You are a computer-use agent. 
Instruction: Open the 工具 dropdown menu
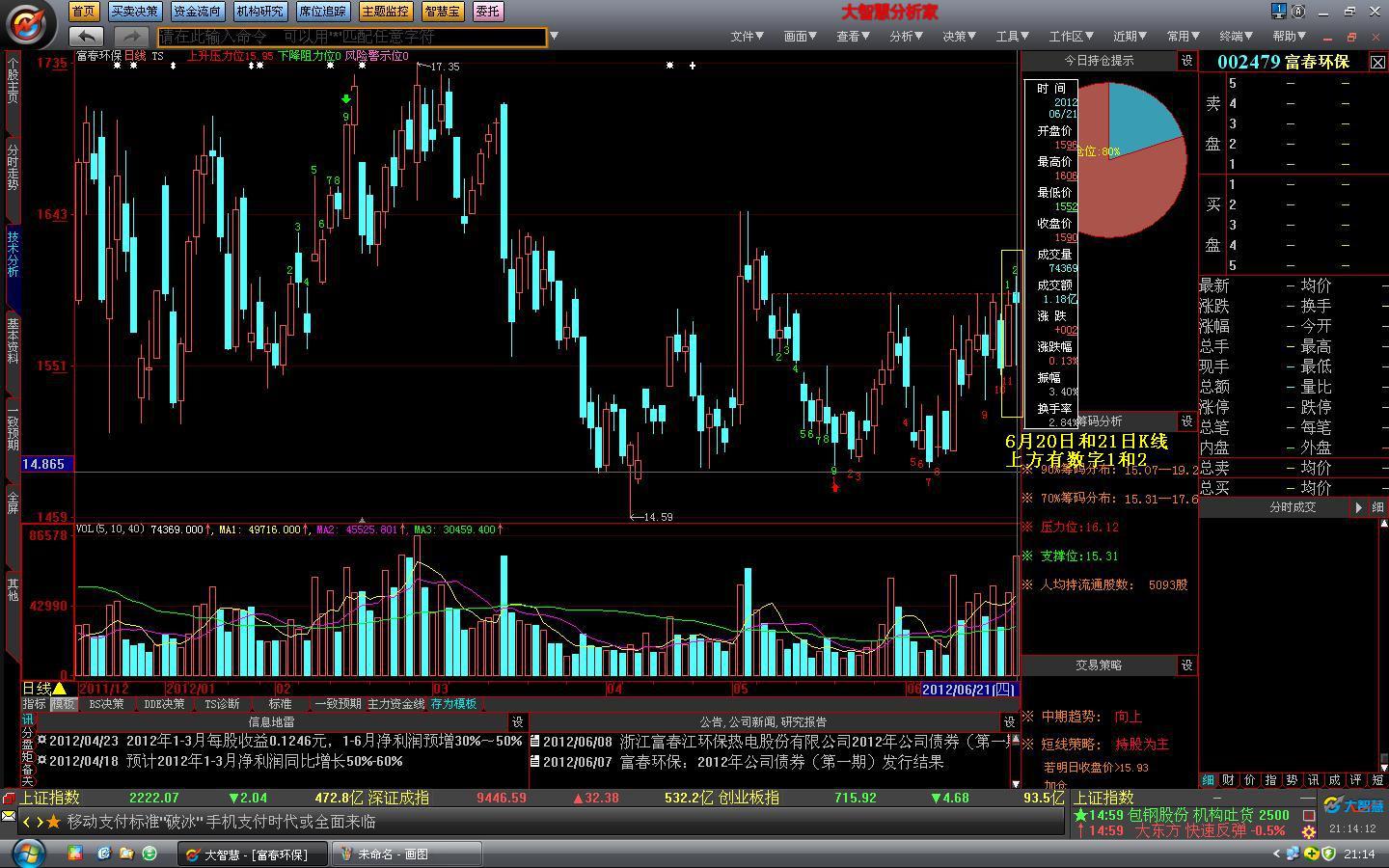point(1012,37)
